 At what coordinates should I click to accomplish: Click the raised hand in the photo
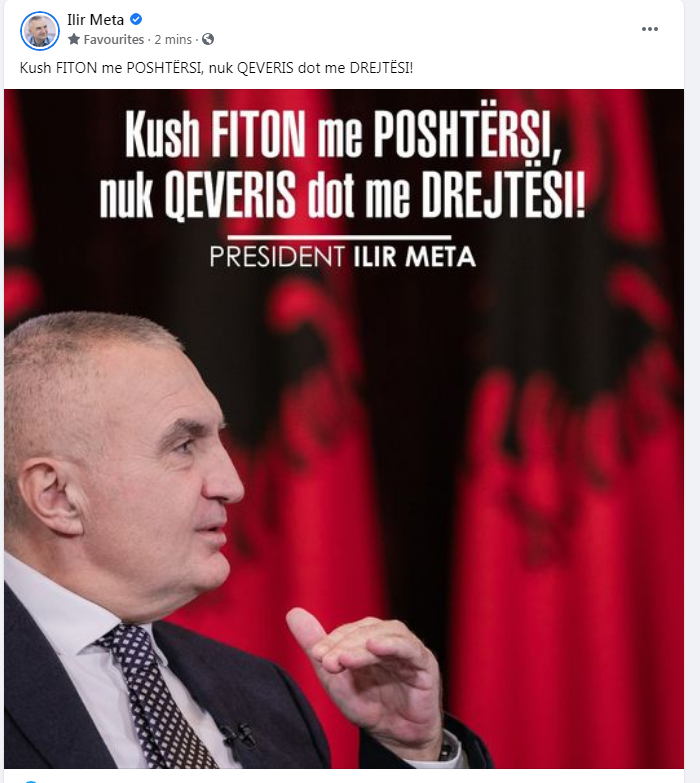[369, 674]
